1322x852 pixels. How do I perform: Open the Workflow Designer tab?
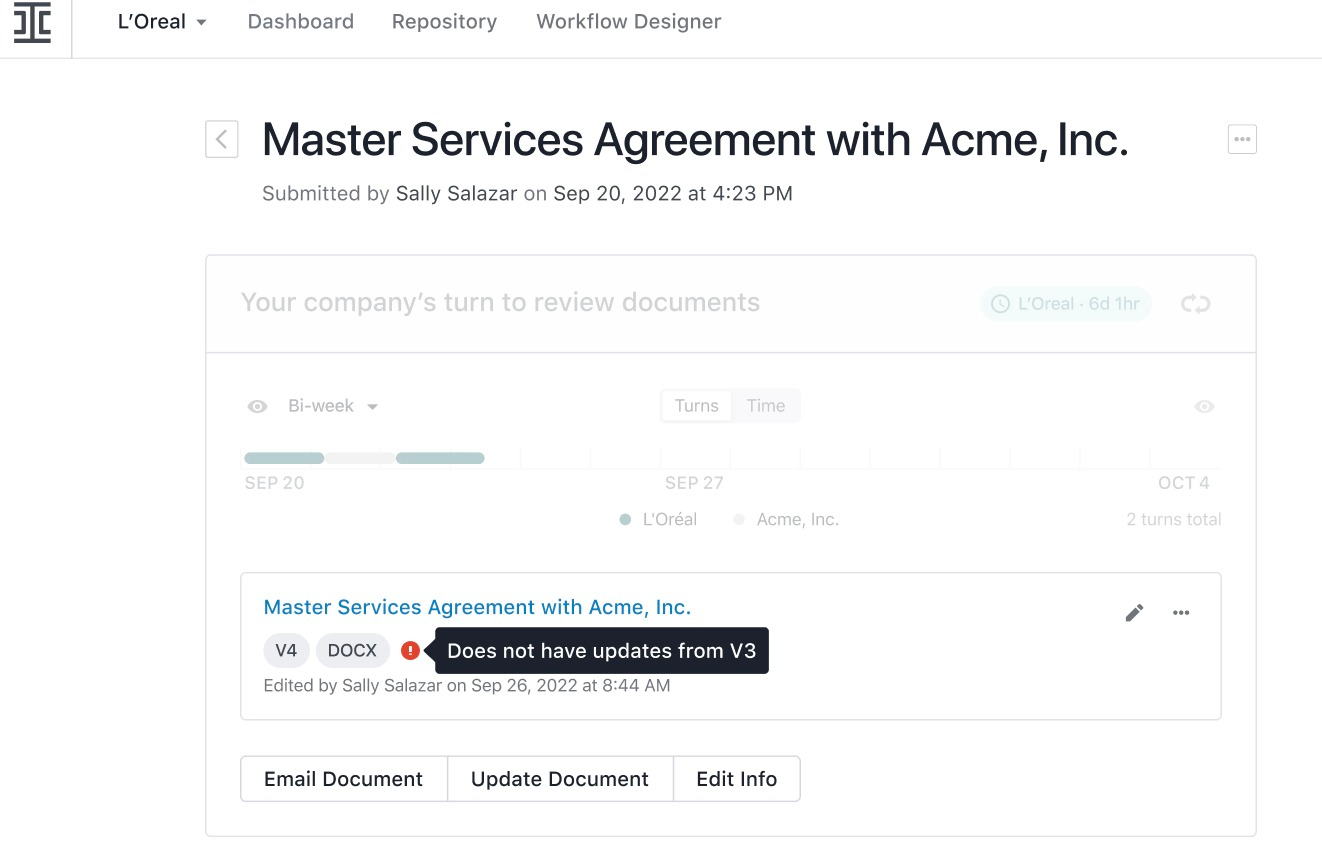pyautogui.click(x=629, y=22)
